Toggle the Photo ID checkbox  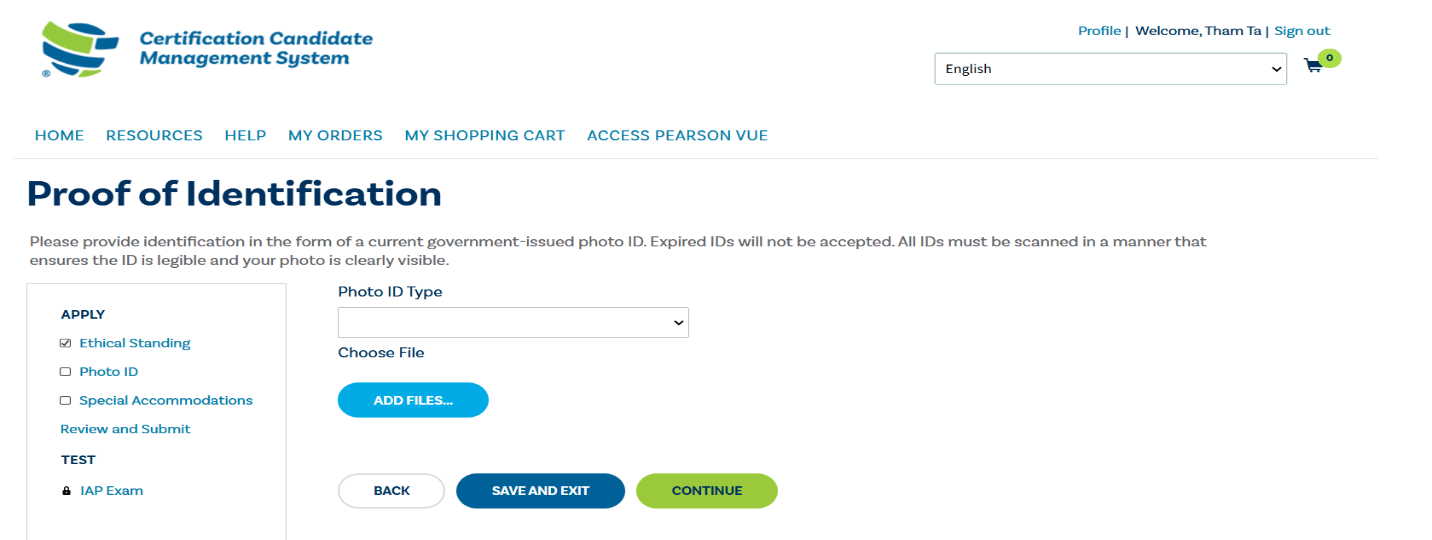point(66,372)
